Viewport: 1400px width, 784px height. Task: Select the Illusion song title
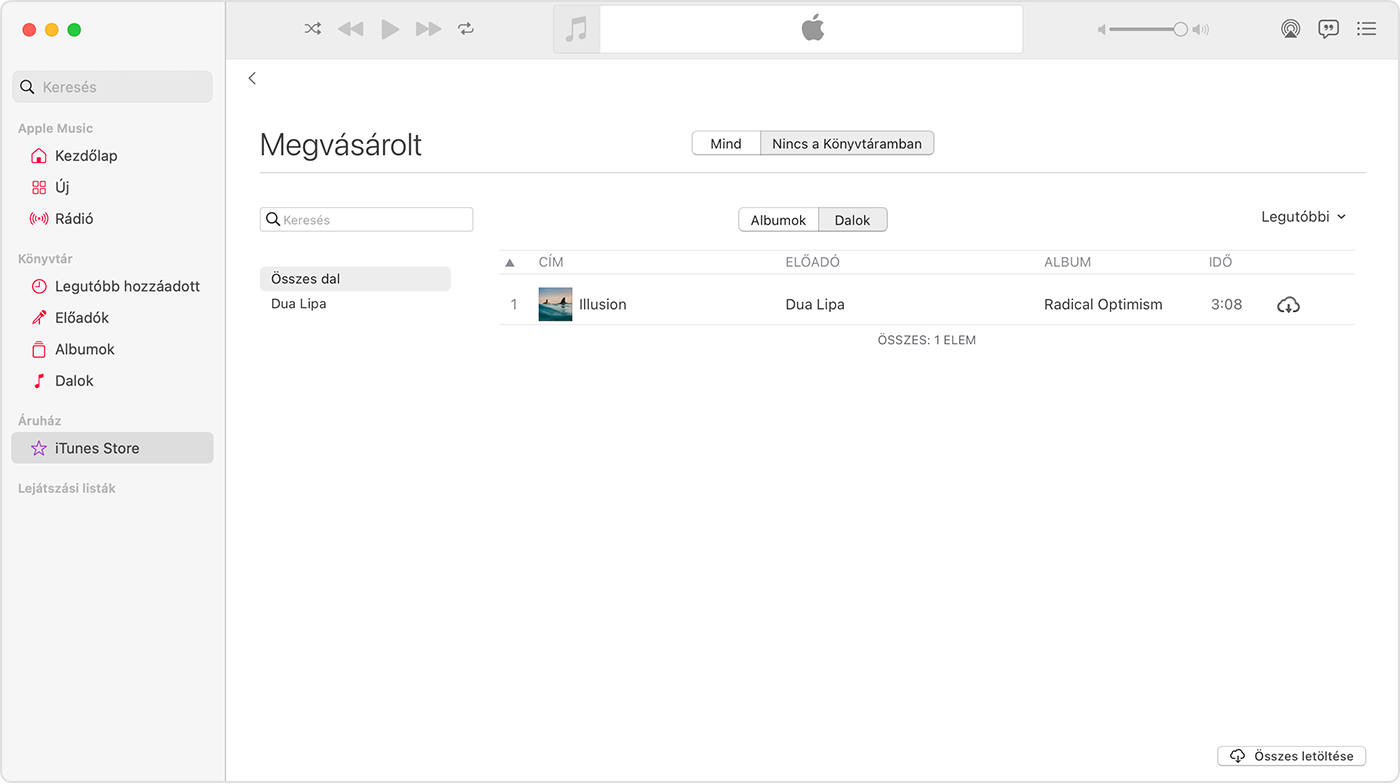point(603,305)
